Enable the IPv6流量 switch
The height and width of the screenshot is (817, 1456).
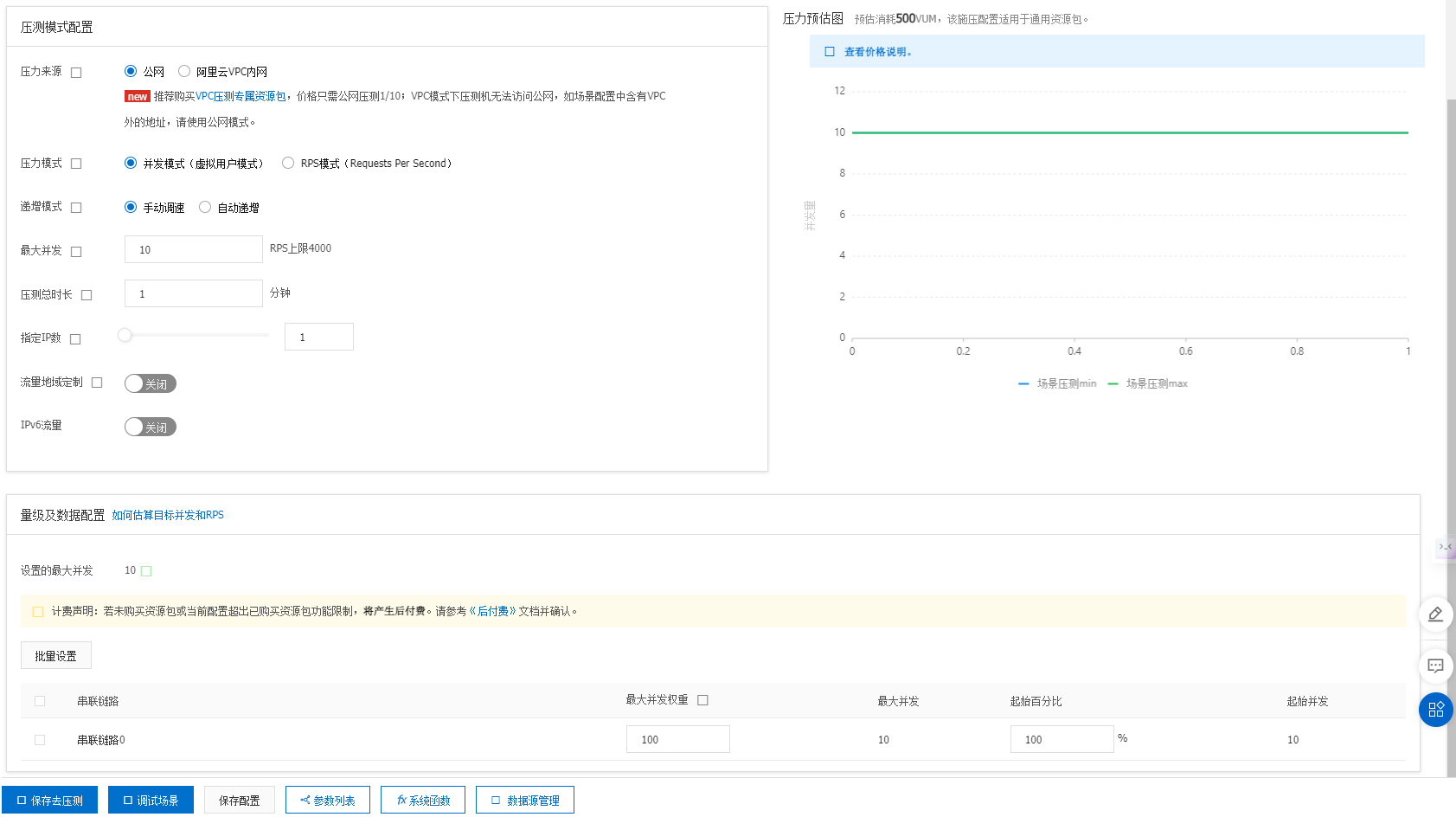point(151,427)
